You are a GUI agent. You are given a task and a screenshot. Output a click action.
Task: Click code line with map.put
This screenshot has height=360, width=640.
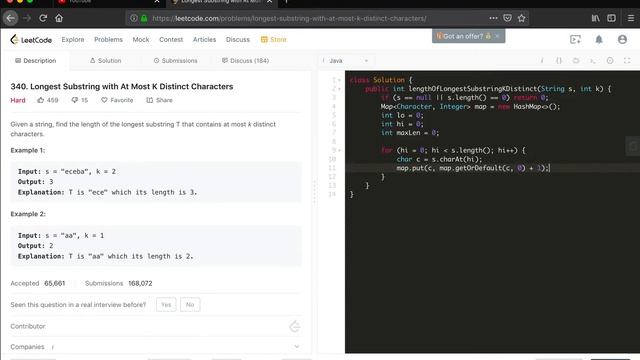(x=473, y=168)
